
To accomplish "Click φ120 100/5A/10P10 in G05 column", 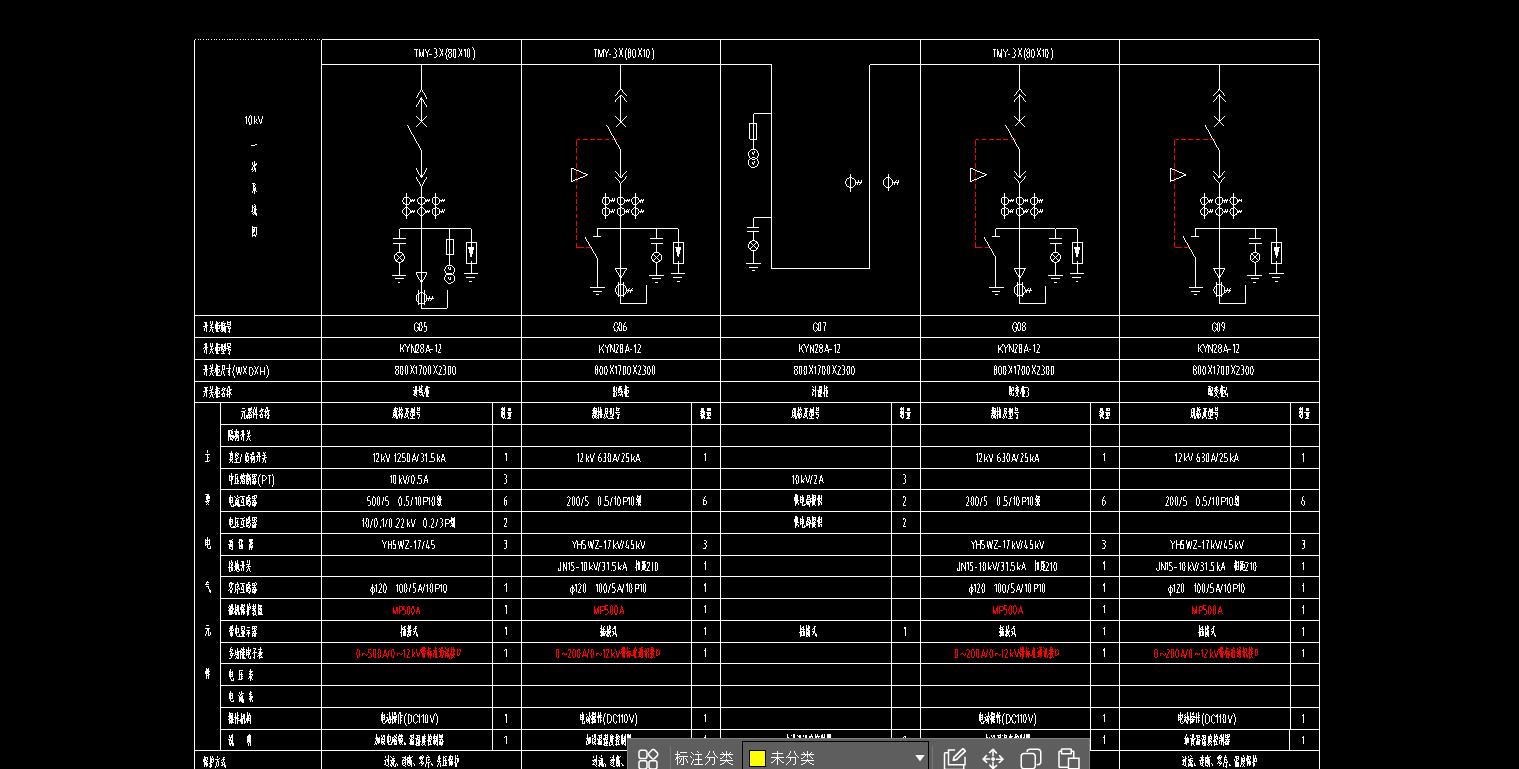I will 408,589.
